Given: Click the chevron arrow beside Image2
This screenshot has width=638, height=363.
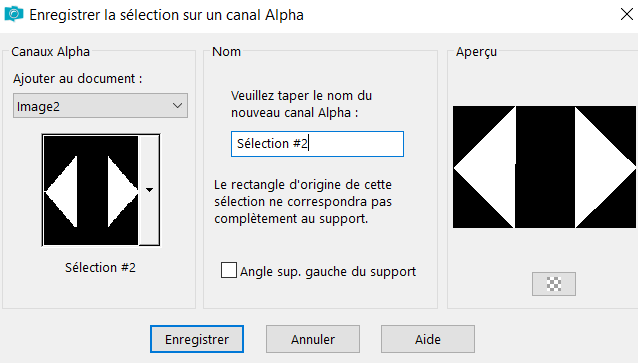Looking at the screenshot, I should [x=177, y=106].
